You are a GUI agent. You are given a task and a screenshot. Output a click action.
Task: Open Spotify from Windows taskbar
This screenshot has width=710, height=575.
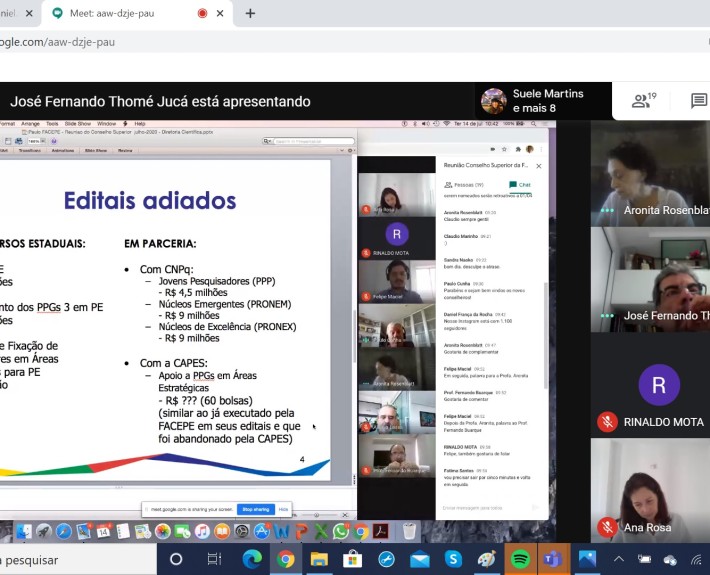pyautogui.click(x=520, y=560)
